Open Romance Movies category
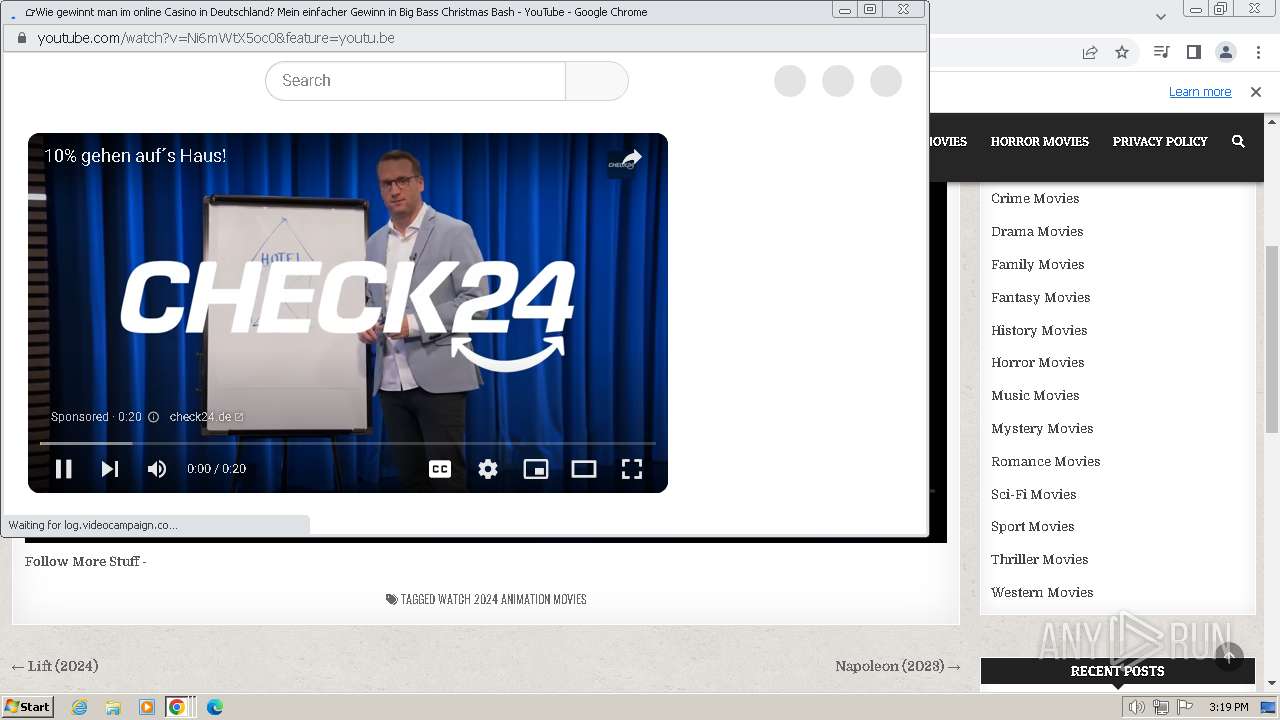 coord(1046,462)
